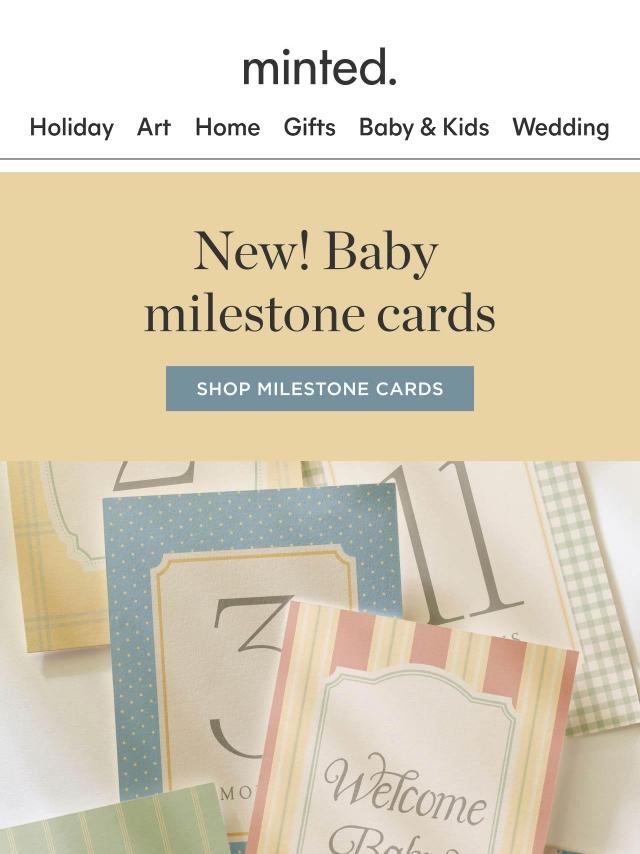Go to the Art category
Image resolution: width=640 pixels, height=854 pixels.
[154, 127]
